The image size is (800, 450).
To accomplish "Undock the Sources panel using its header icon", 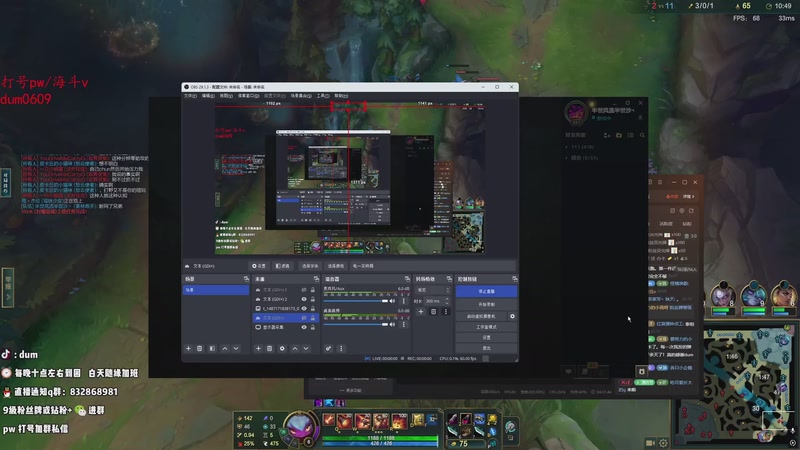I will 315,279.
